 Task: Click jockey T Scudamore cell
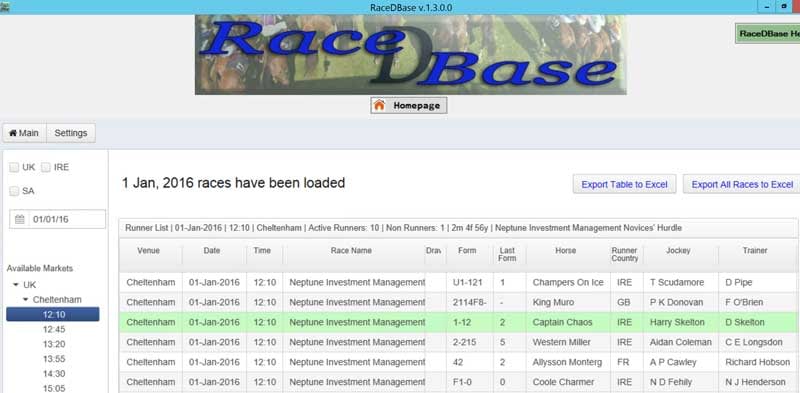point(681,282)
